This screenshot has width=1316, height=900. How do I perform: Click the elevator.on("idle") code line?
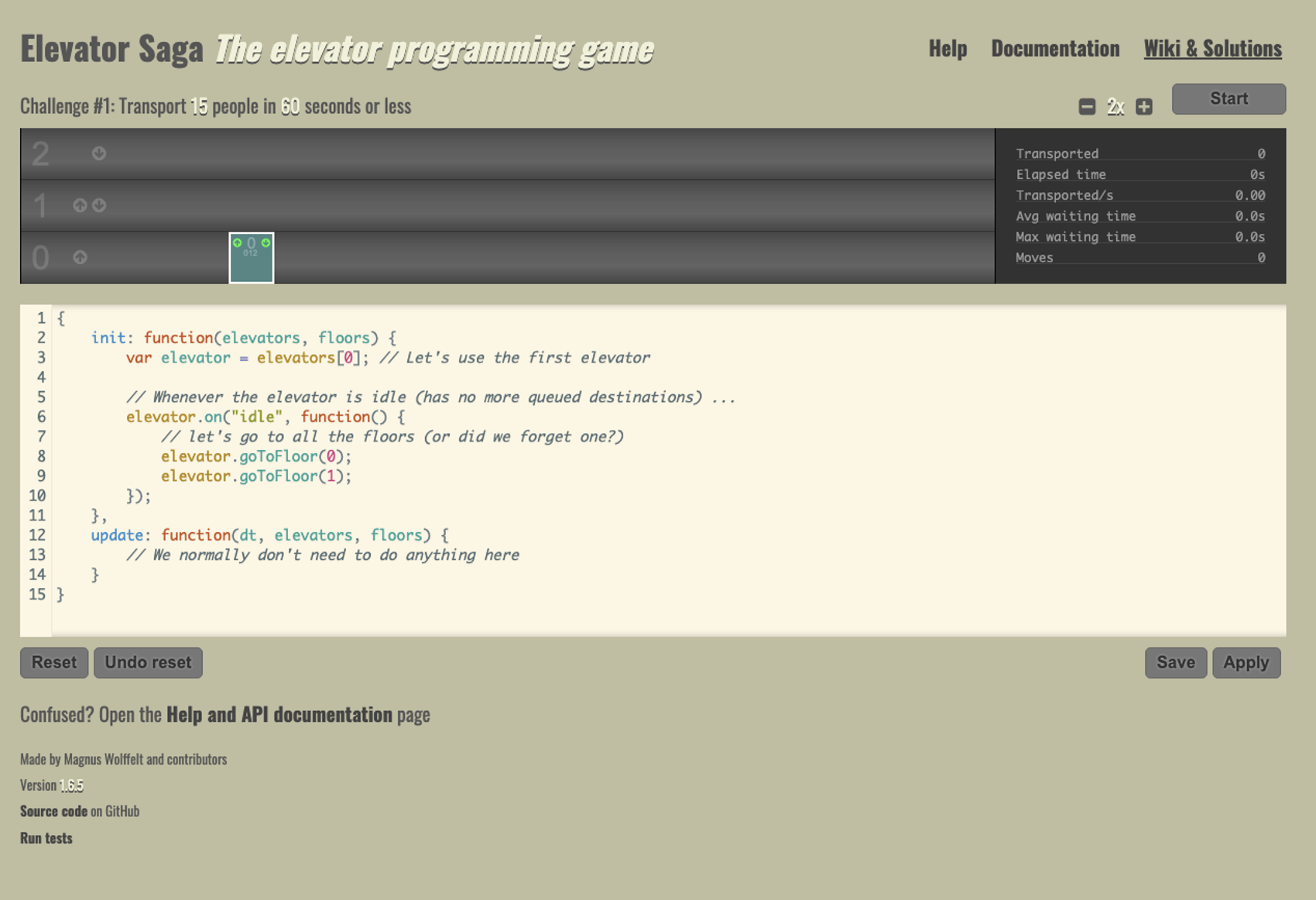tap(266, 417)
